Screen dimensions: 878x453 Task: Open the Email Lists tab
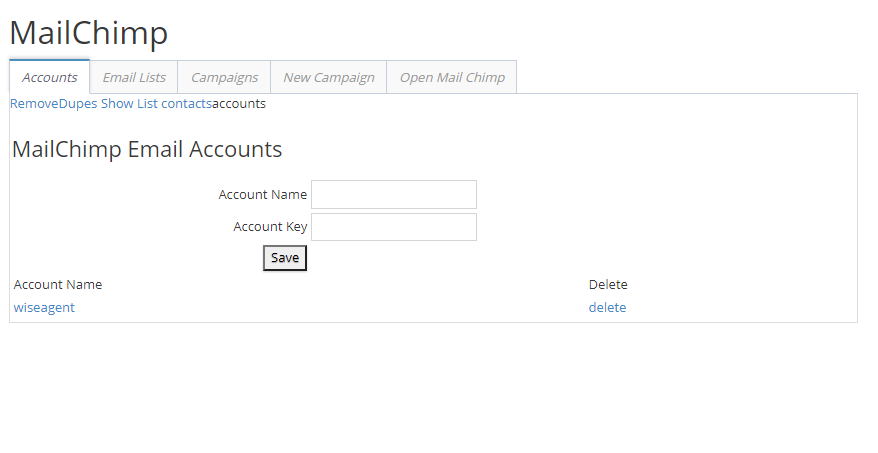(134, 77)
